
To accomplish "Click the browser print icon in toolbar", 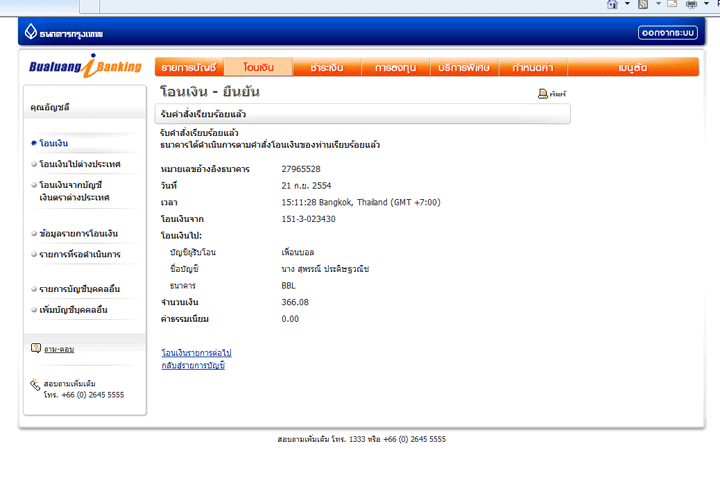I will tap(691, 4).
